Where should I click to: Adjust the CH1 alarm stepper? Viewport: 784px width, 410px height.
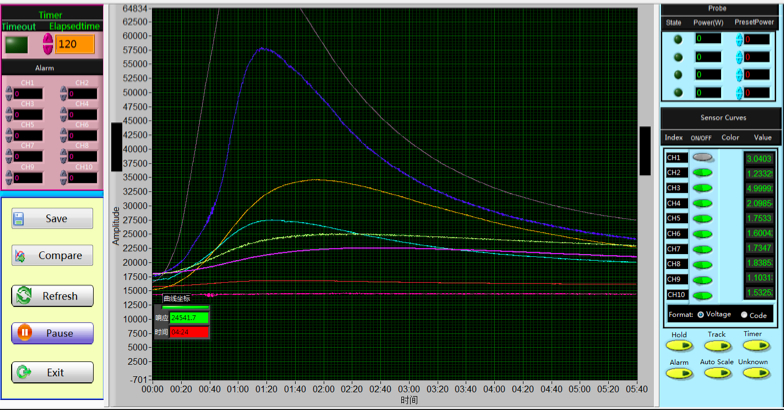[9, 94]
